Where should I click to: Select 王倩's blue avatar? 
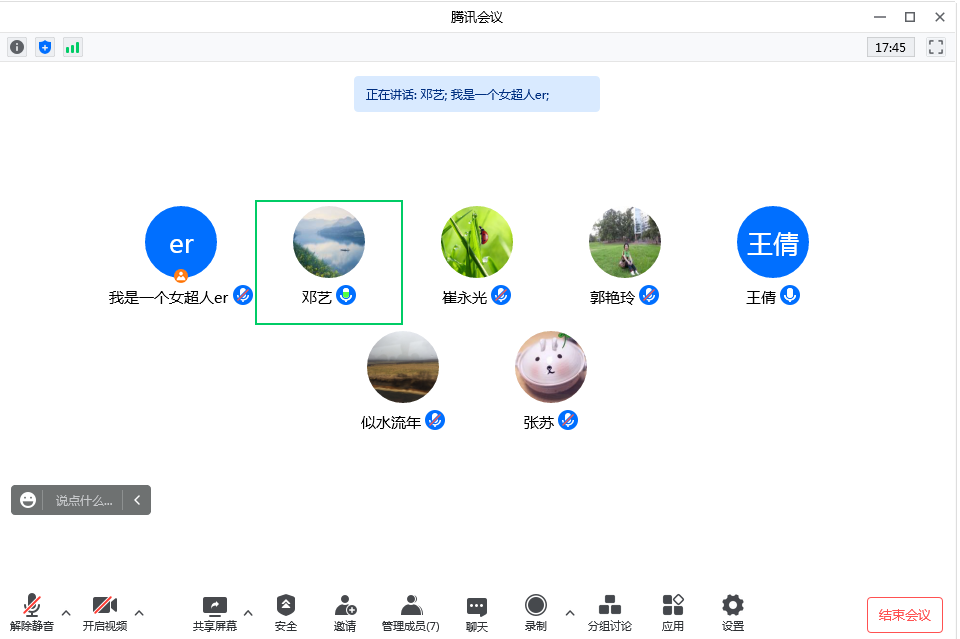tap(773, 242)
